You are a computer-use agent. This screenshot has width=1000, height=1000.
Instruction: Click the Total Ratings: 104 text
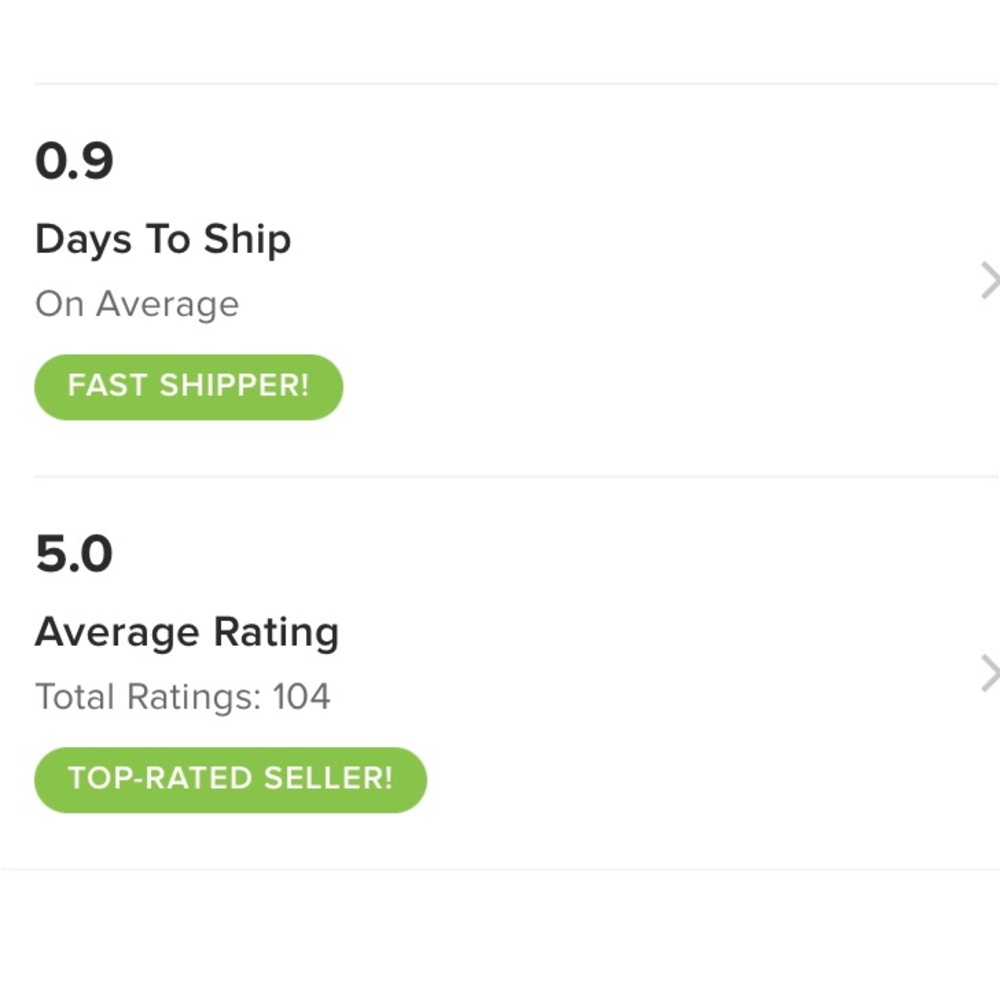[x=183, y=697]
